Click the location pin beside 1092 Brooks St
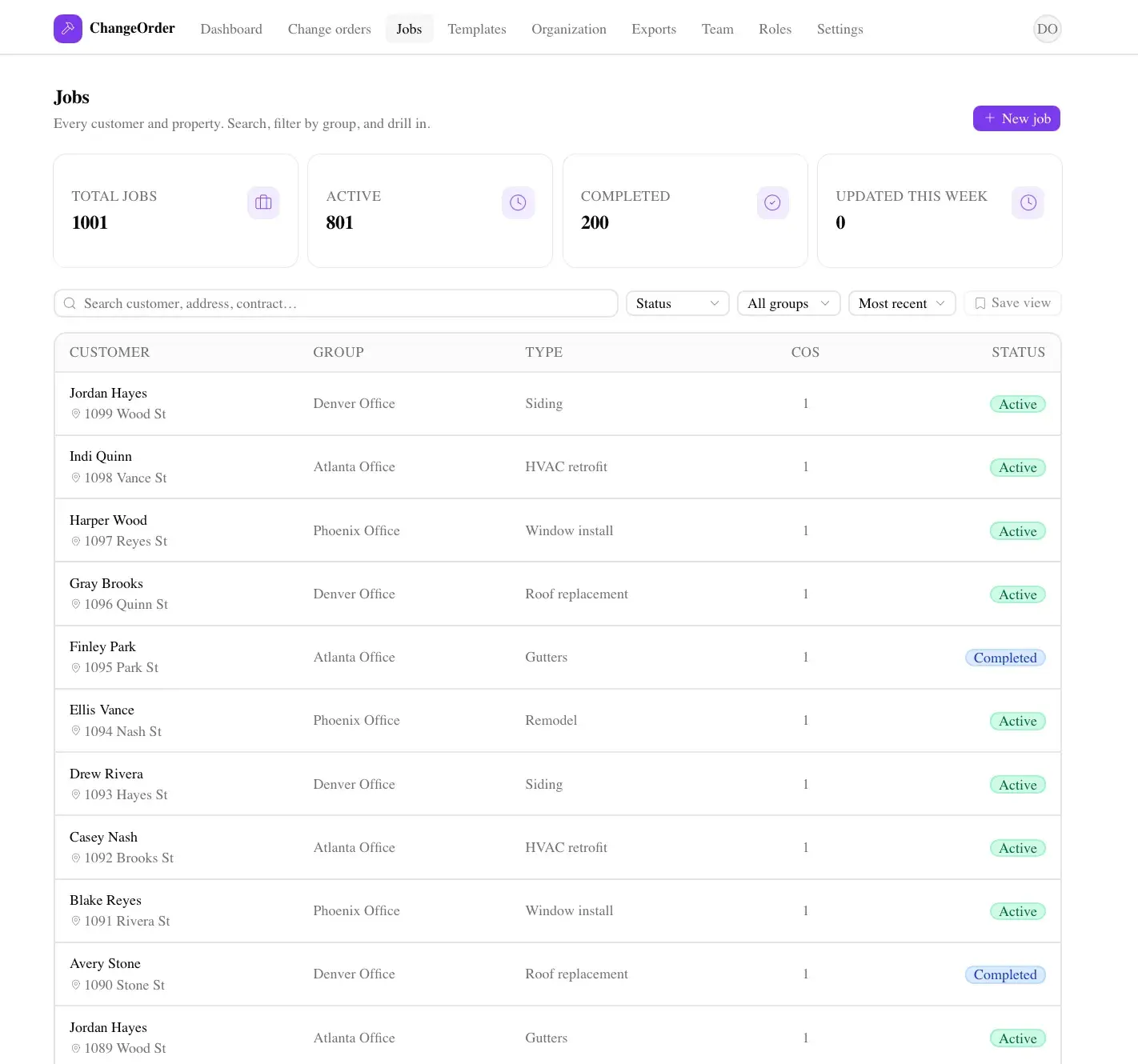This screenshot has height=1064, width=1138. 76,858
